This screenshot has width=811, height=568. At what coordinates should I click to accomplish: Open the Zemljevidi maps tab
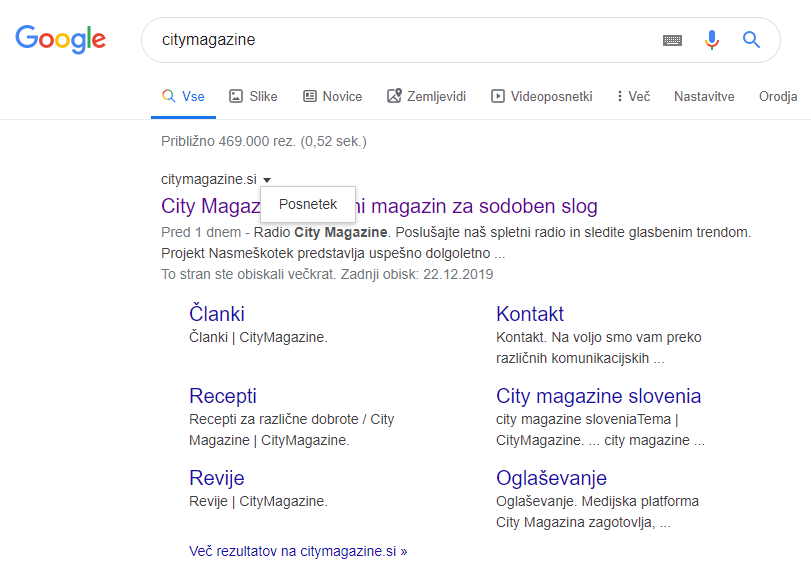427,96
